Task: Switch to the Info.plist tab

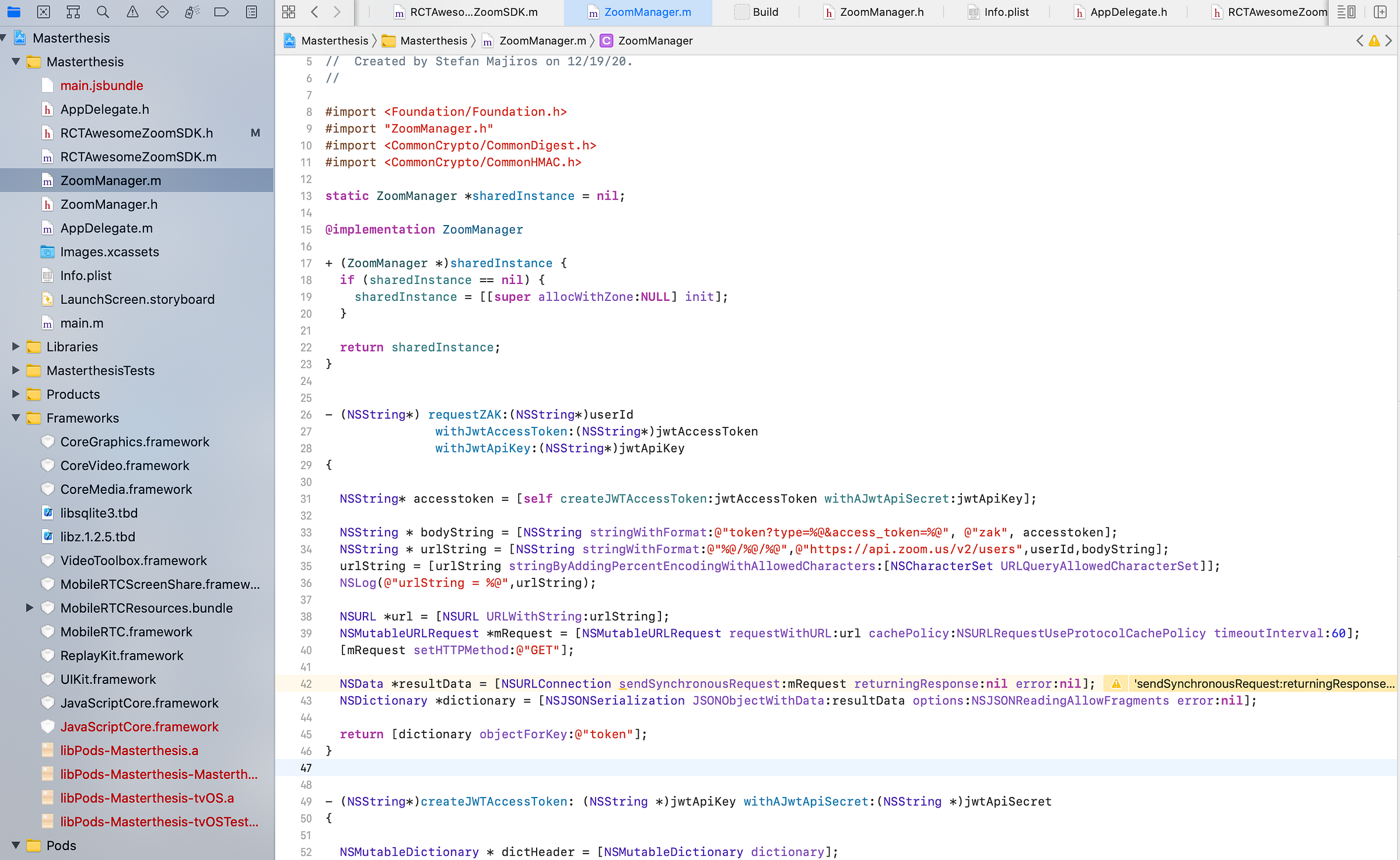Action: point(1006,12)
